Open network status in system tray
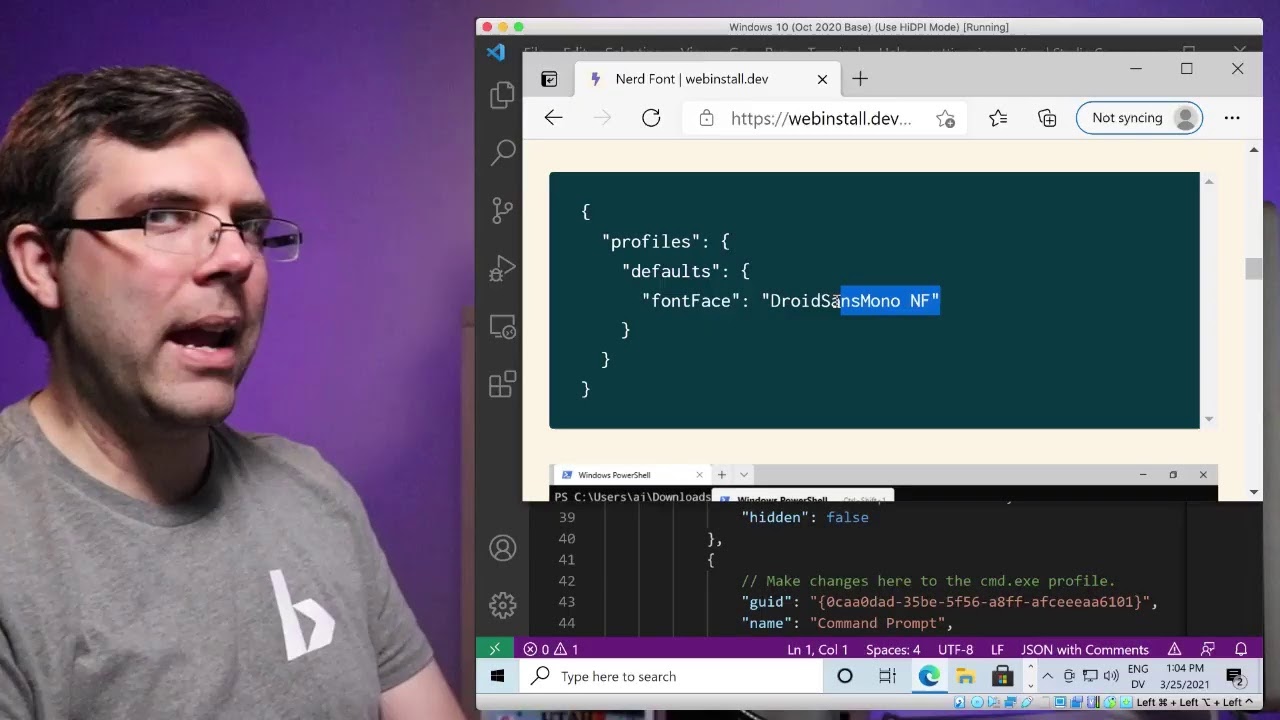 pos(1090,676)
